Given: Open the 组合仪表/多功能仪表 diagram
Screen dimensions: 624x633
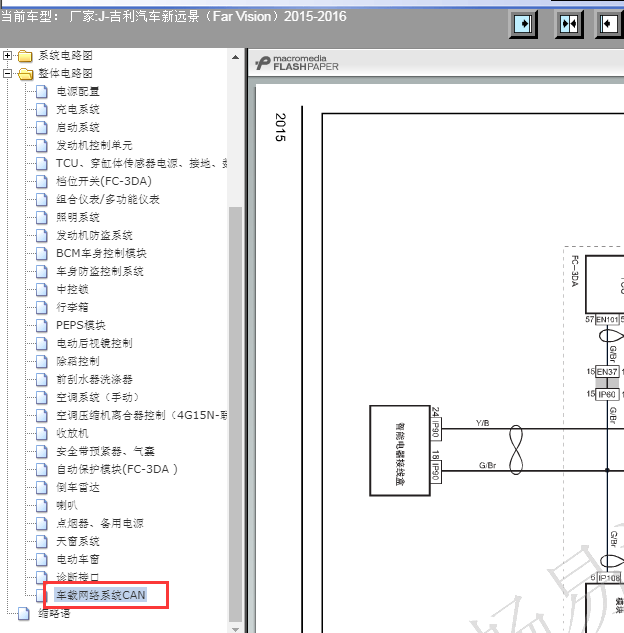Looking at the screenshot, I should pos(108,199).
